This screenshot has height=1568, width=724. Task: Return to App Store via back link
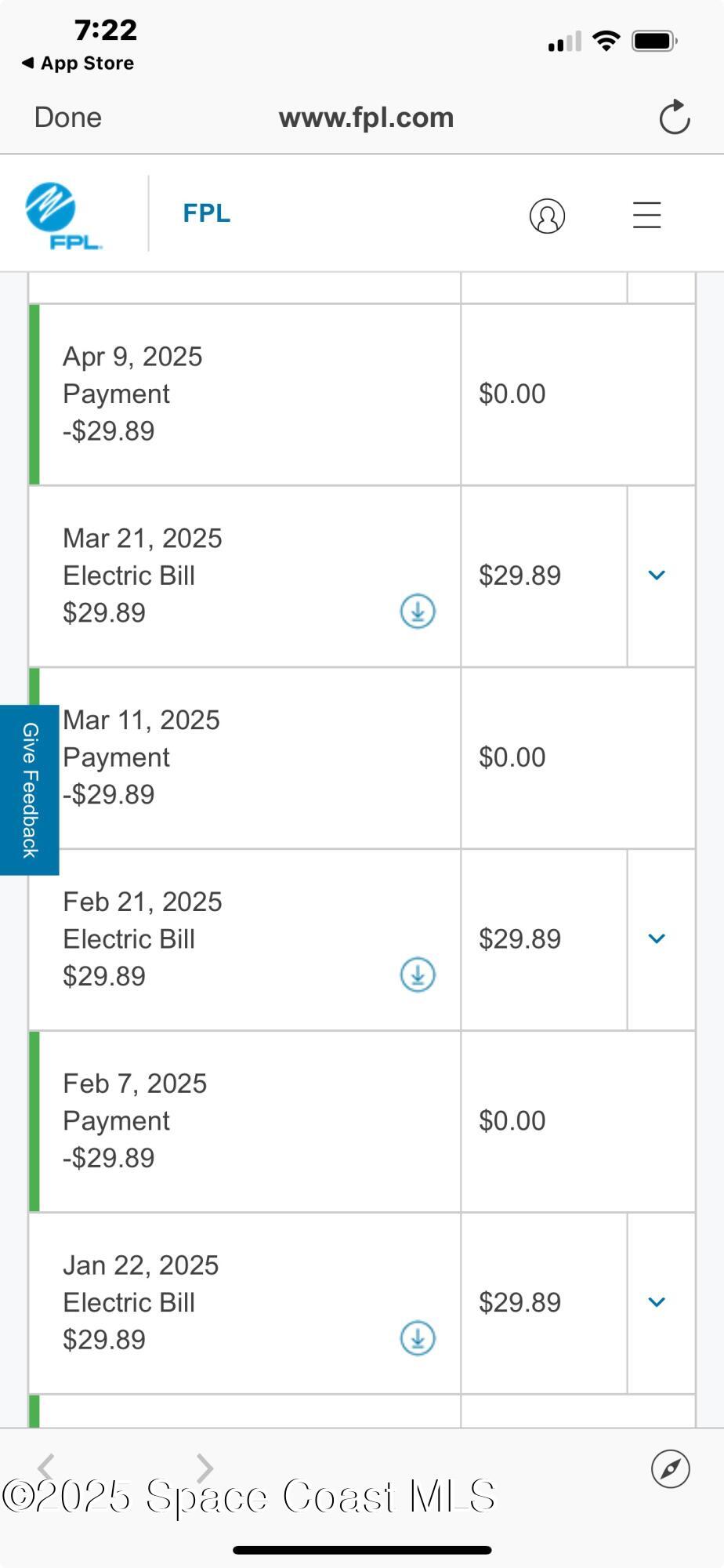(78, 64)
